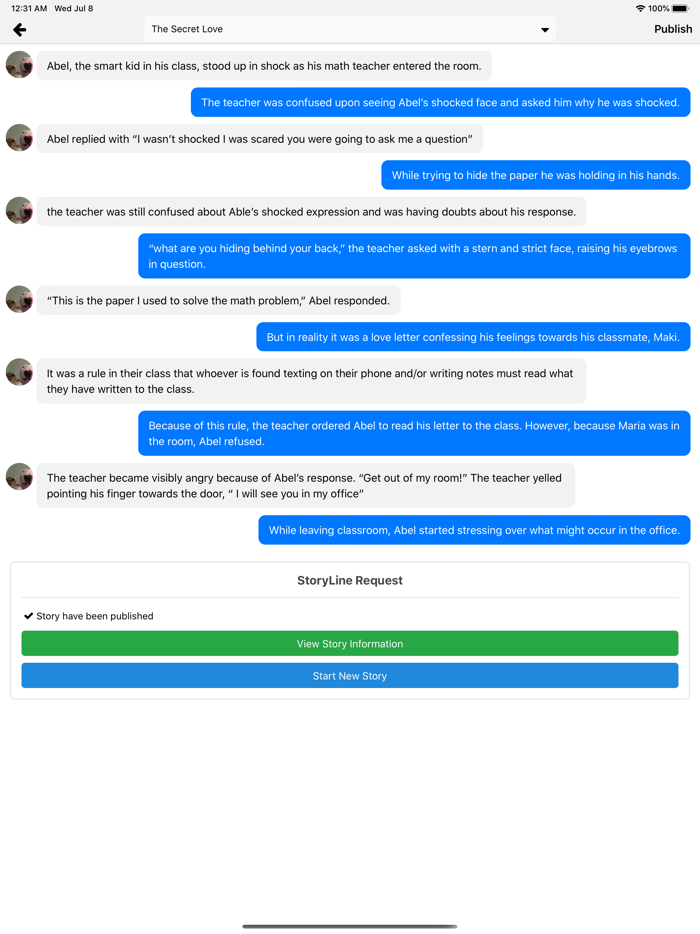The image size is (700, 934).
Task: Click the avatar beside the angry teacher message
Action: point(19,477)
